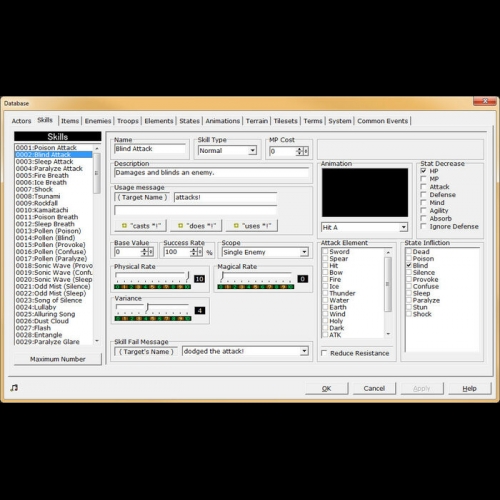Screen dimensions: 500x500
Task: Enable the HP stat decrease checkbox
Action: pos(423,171)
